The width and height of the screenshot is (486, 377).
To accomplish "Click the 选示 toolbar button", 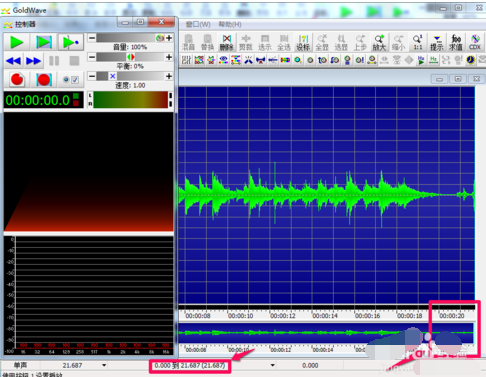I will point(265,43).
